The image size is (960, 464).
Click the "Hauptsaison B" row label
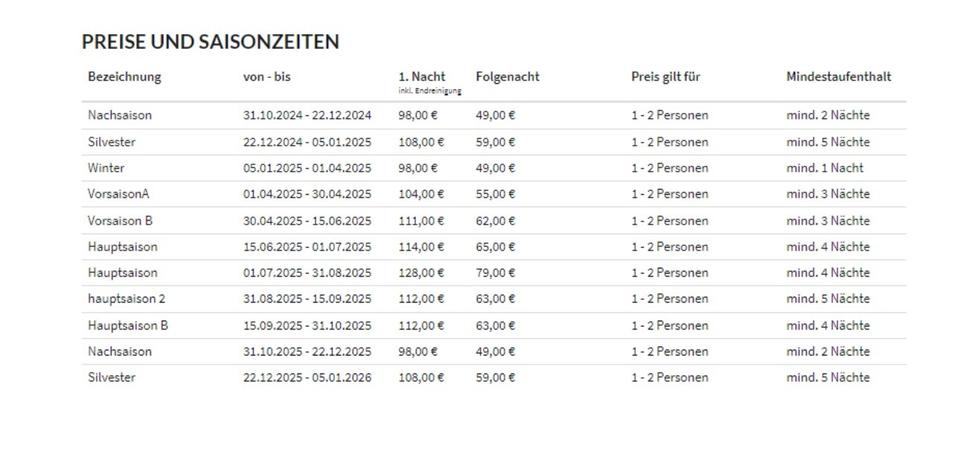coord(128,325)
